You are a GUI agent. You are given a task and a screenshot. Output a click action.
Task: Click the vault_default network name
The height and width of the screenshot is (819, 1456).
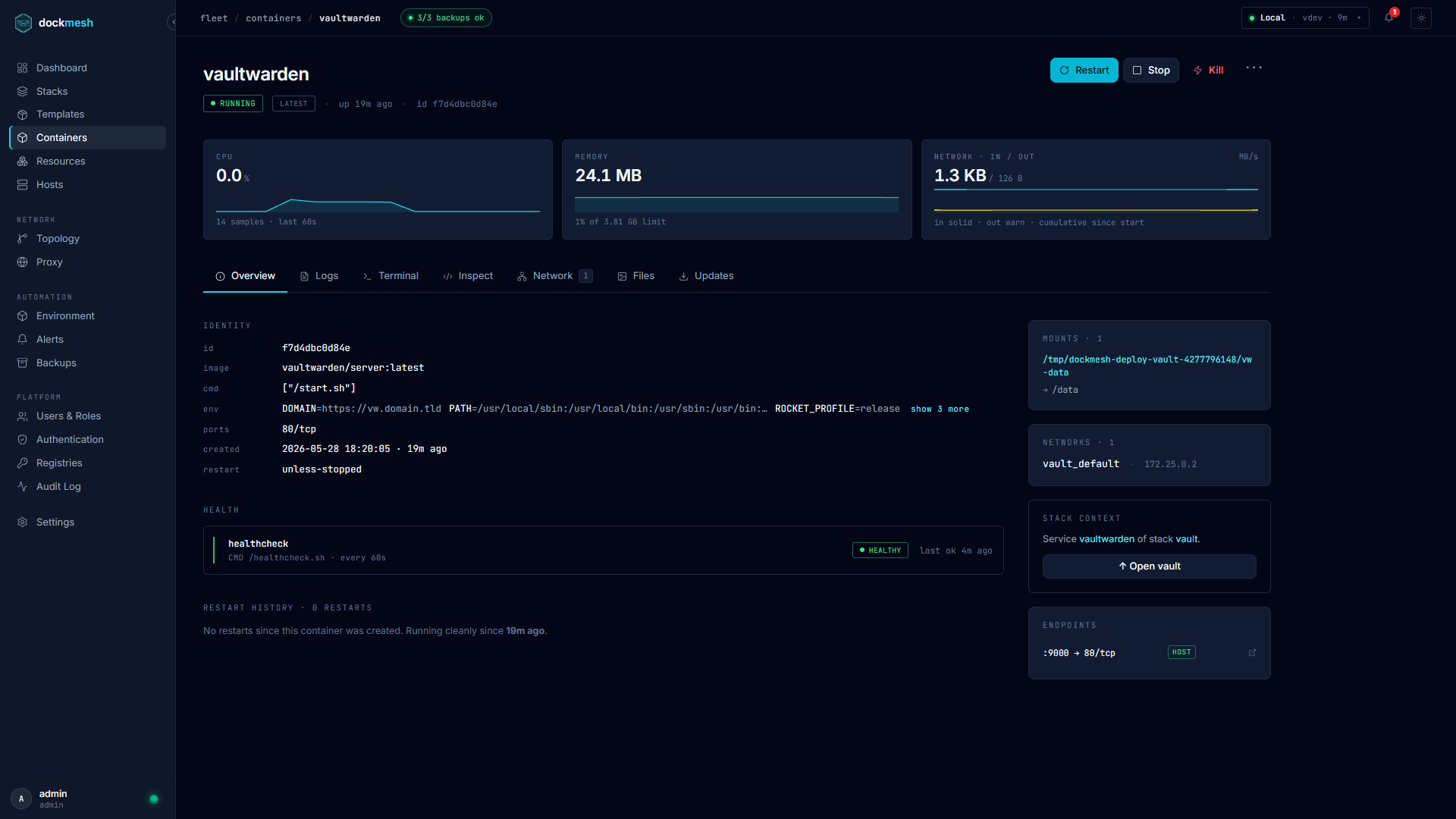(x=1081, y=464)
